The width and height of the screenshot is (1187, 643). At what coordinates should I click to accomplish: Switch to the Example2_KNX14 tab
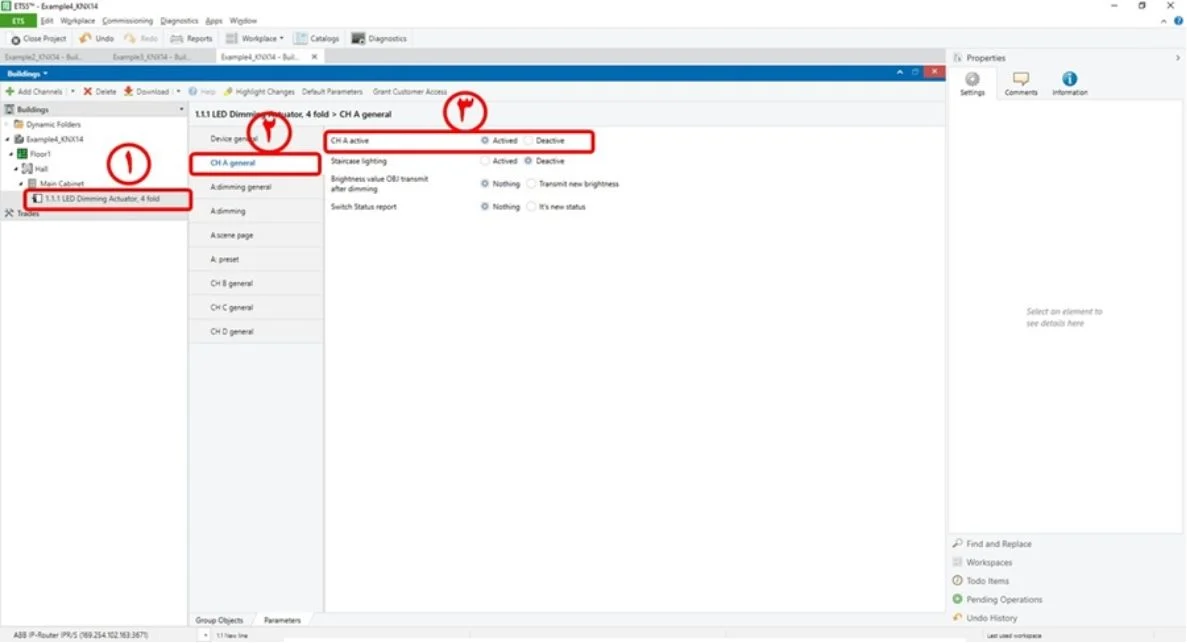43,57
